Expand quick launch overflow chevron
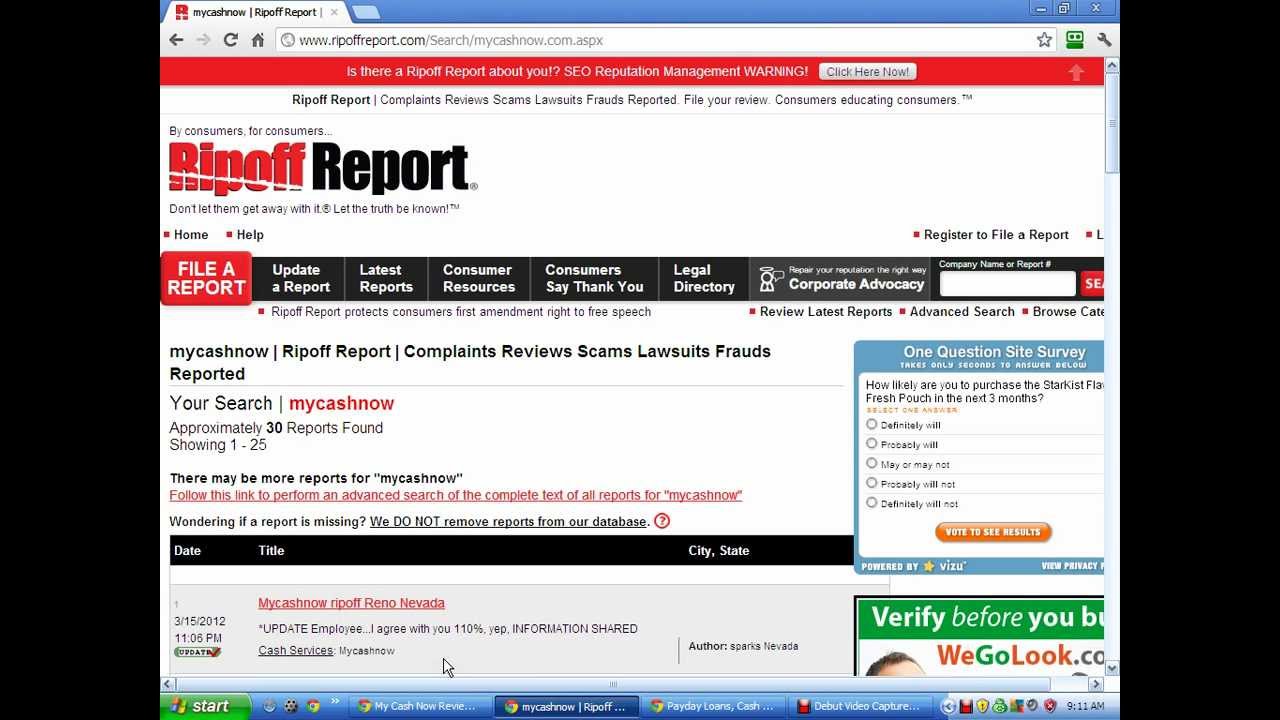This screenshot has height=720, width=1280. [335, 702]
